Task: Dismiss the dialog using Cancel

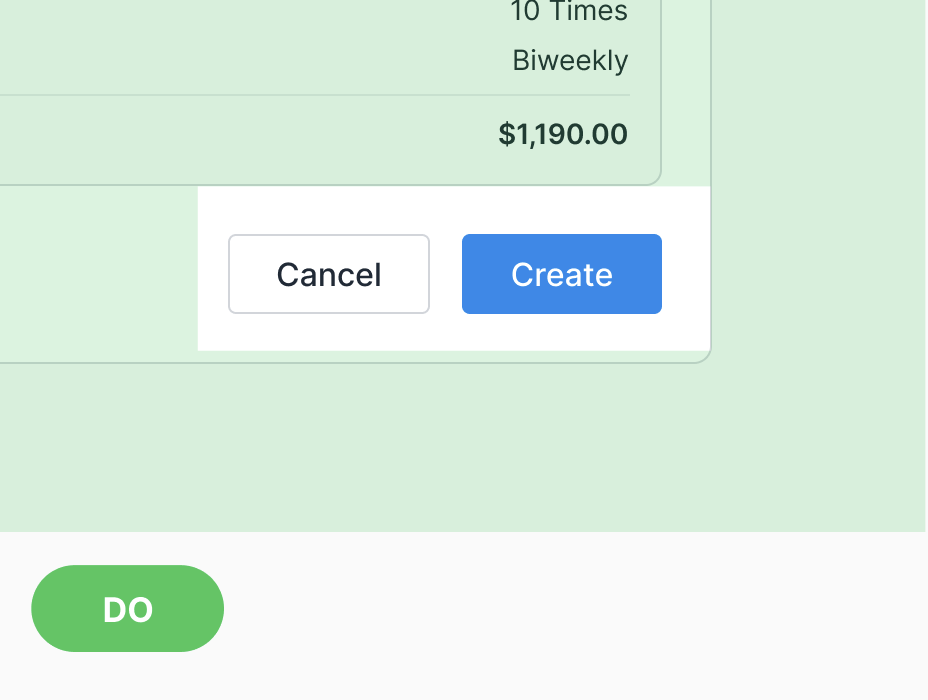Action: (x=329, y=274)
